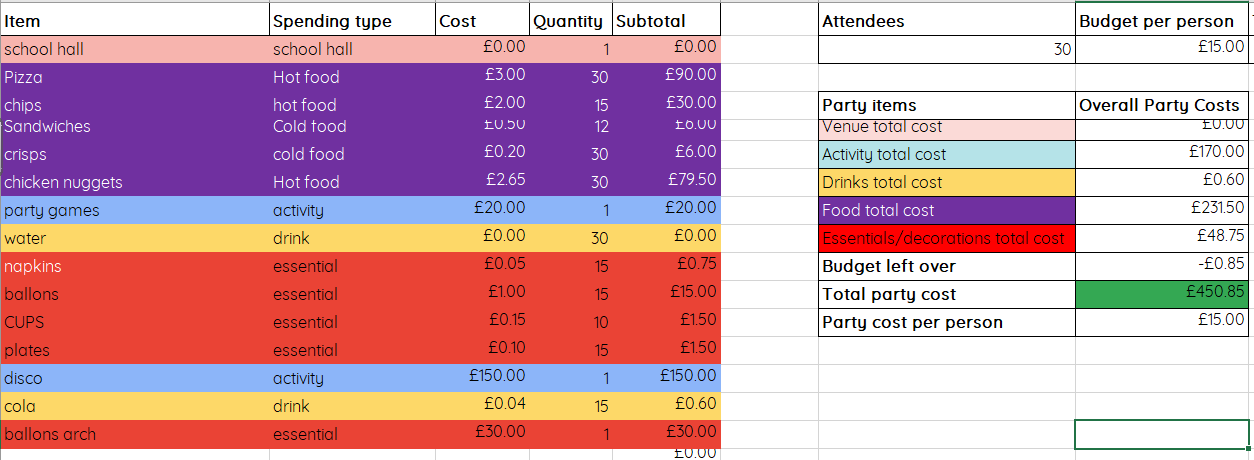This screenshot has width=1254, height=460.
Task: Select the 'Party cost per person' label cell
Action: coord(946,322)
